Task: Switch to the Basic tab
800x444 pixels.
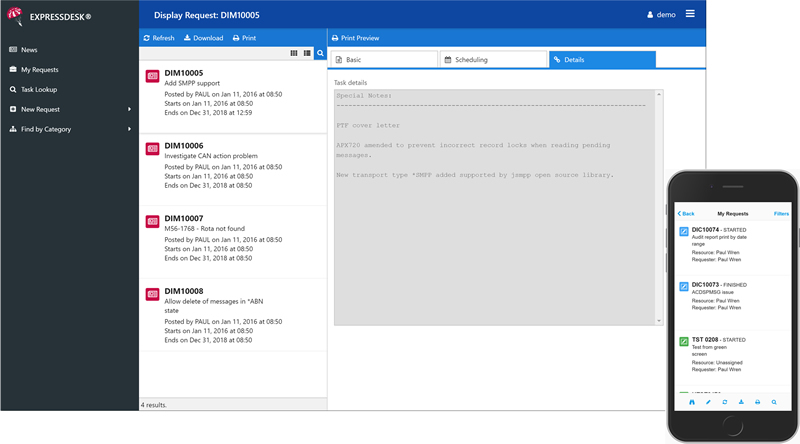Action: tap(384, 60)
